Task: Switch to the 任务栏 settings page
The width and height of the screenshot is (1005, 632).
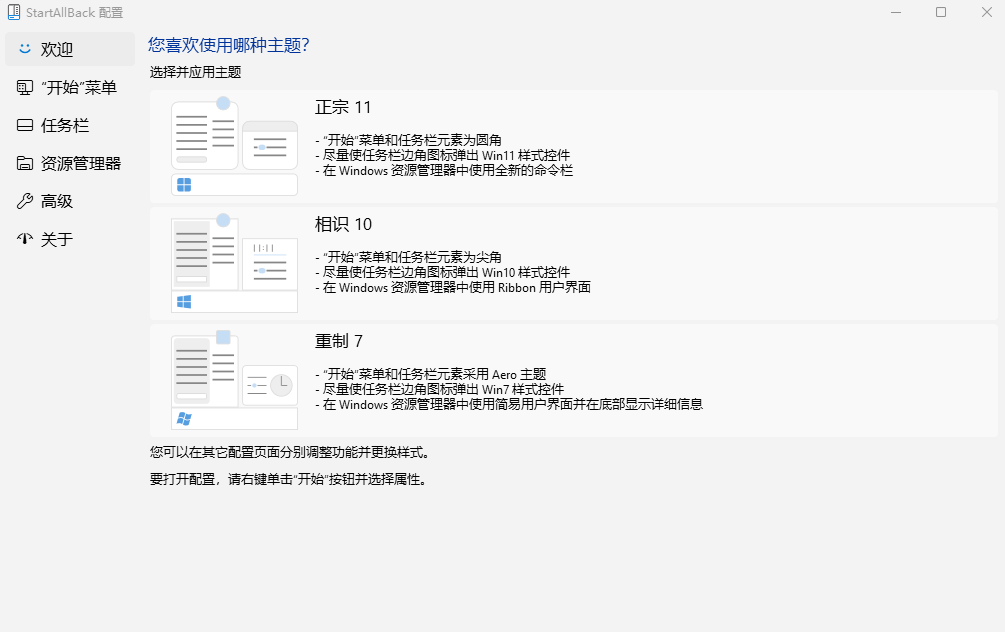Action: (x=70, y=125)
